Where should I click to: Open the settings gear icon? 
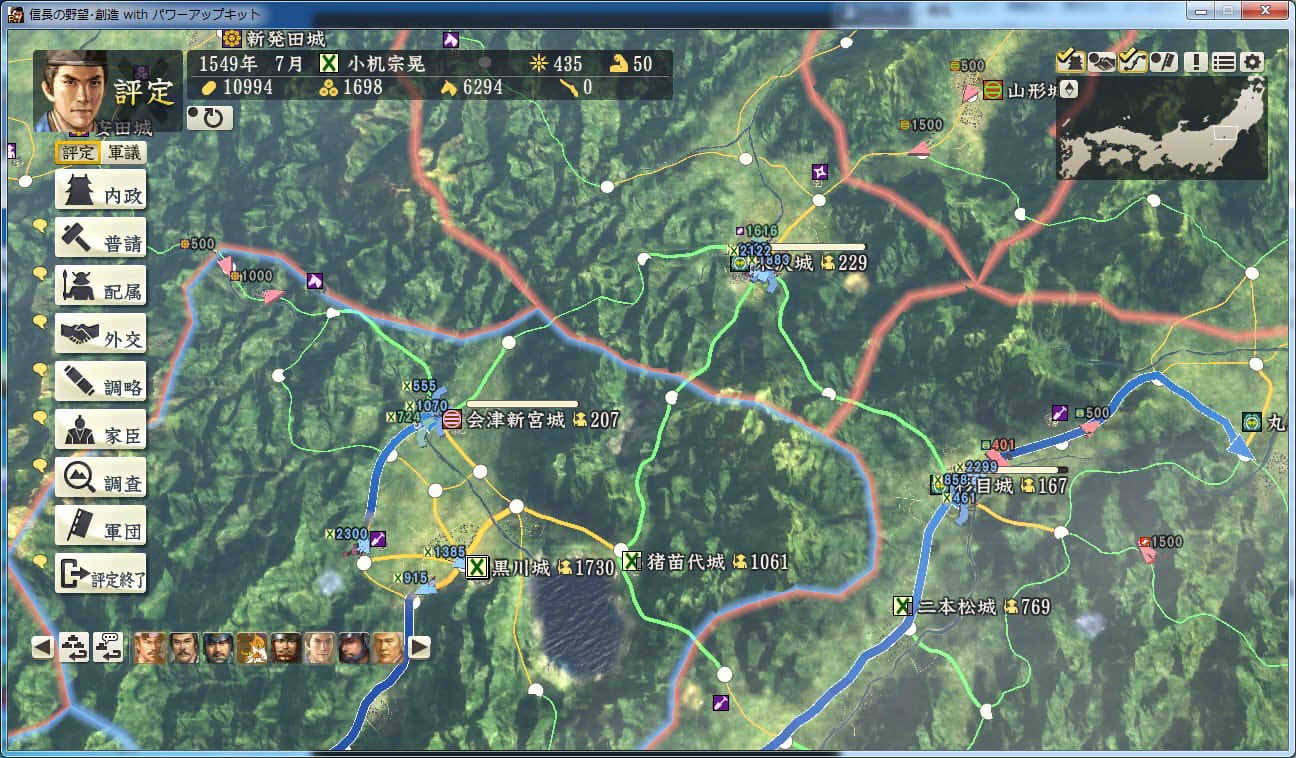click(x=1252, y=61)
